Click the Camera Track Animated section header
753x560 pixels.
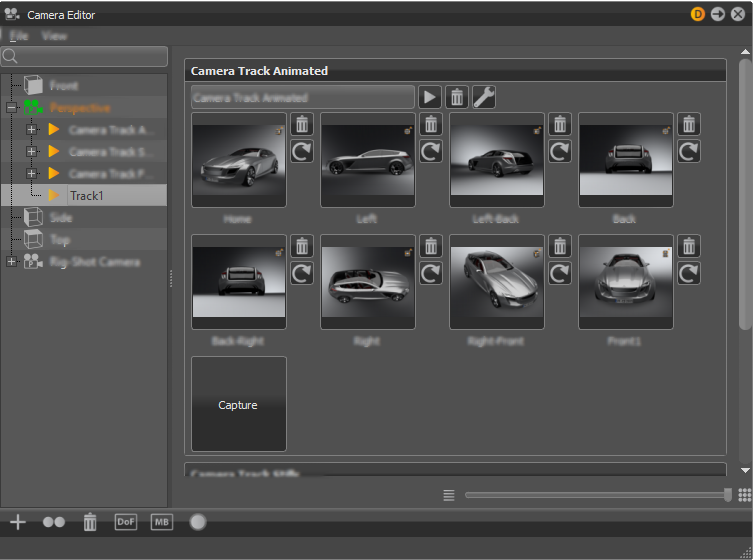pos(455,71)
